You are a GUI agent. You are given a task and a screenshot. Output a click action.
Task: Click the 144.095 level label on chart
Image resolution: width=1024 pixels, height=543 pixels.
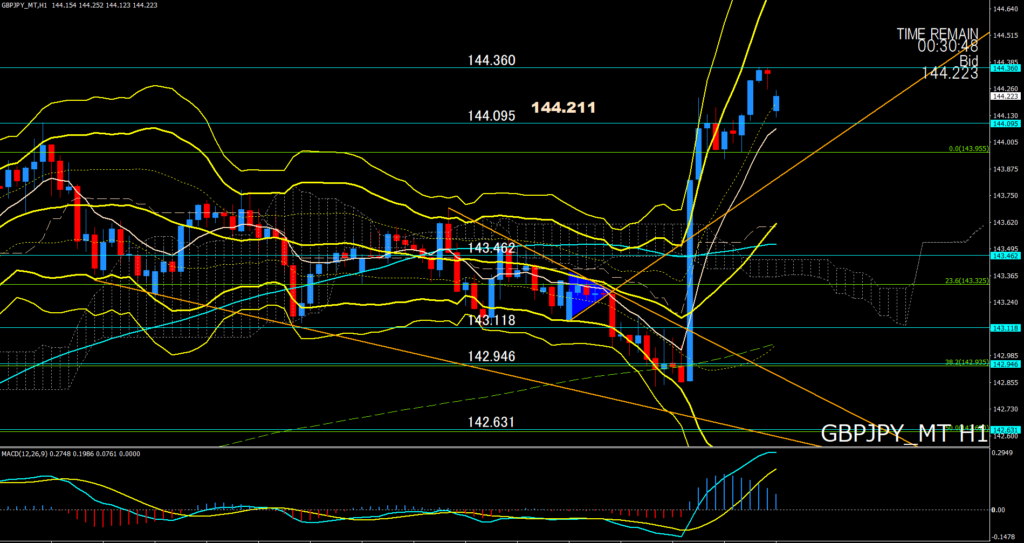[492, 116]
